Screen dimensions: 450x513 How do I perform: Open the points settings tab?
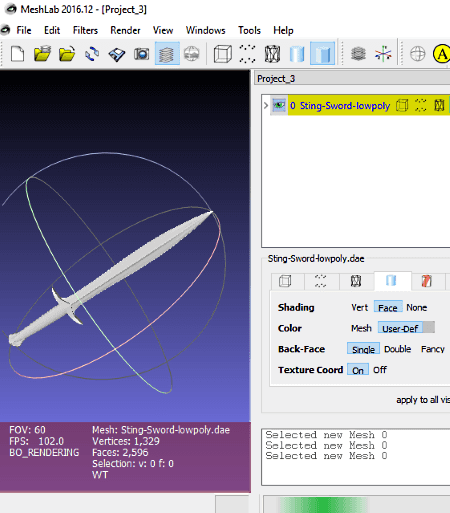click(321, 281)
